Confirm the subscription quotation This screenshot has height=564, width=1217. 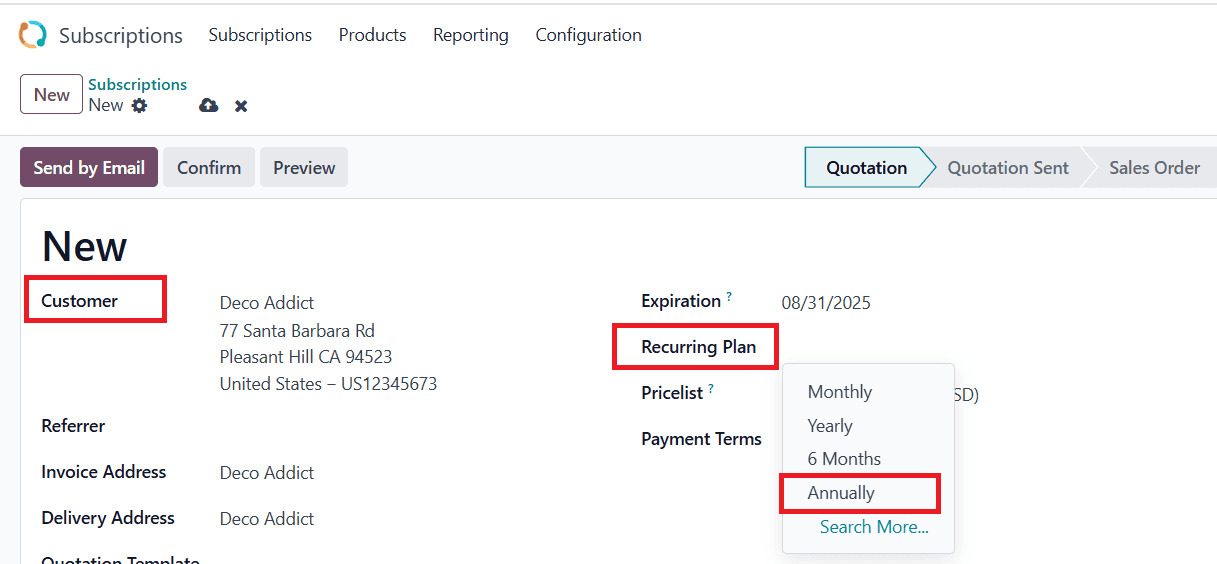click(209, 168)
